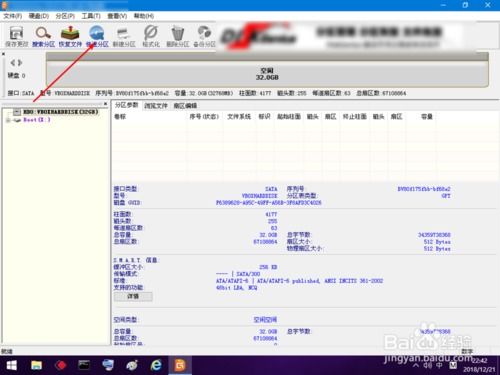Open the Recover Files (恢复文件) tool
The width and height of the screenshot is (500, 375).
[70, 36]
